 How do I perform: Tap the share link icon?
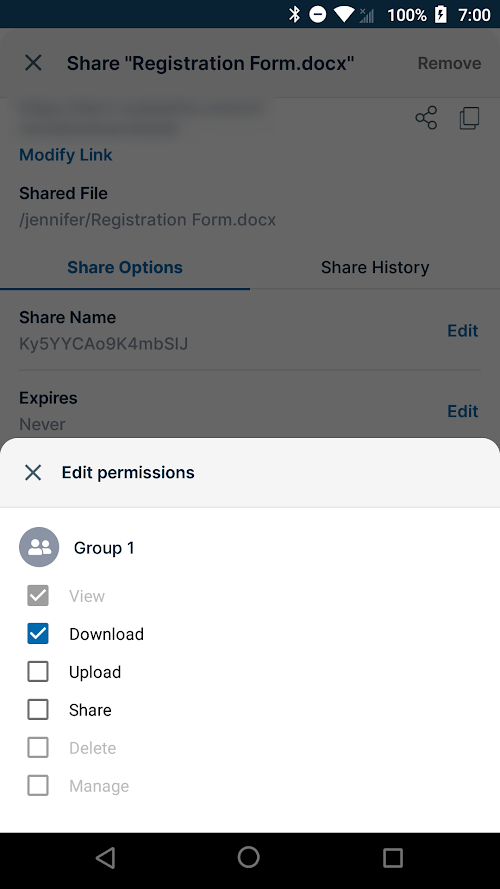426,118
